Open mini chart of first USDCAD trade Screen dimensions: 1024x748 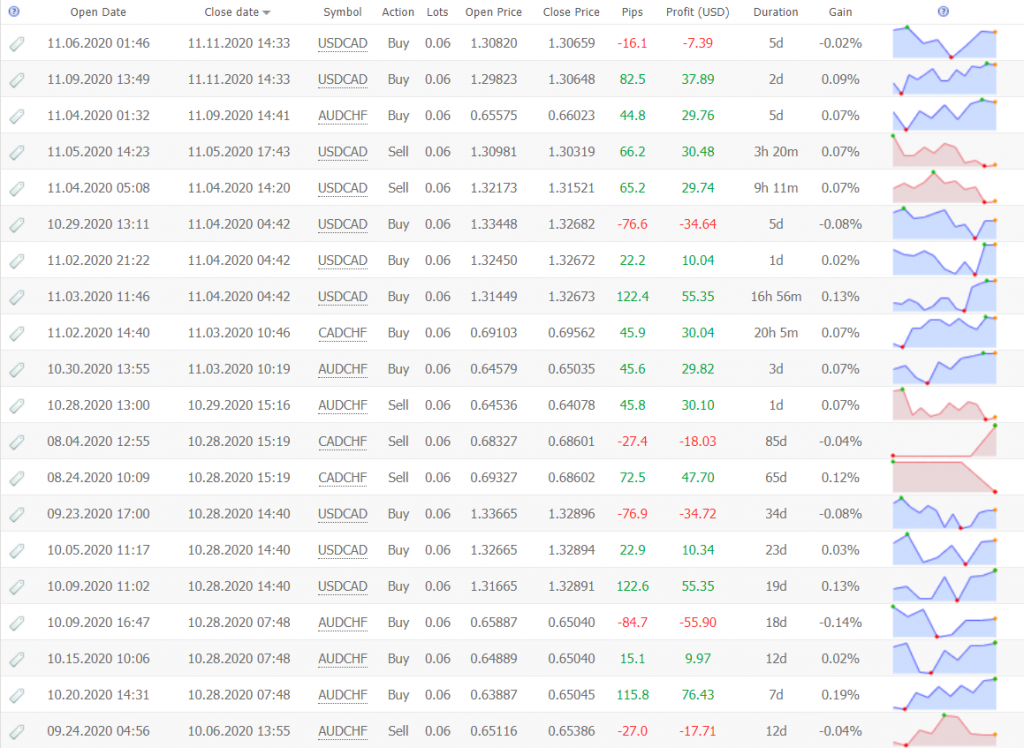tap(944, 43)
